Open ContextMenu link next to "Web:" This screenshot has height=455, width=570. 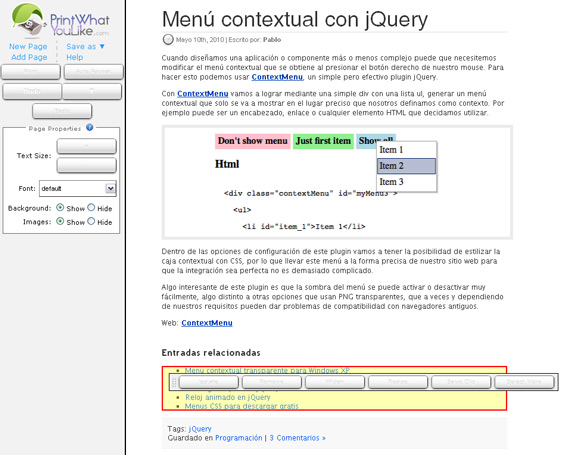[x=207, y=323]
